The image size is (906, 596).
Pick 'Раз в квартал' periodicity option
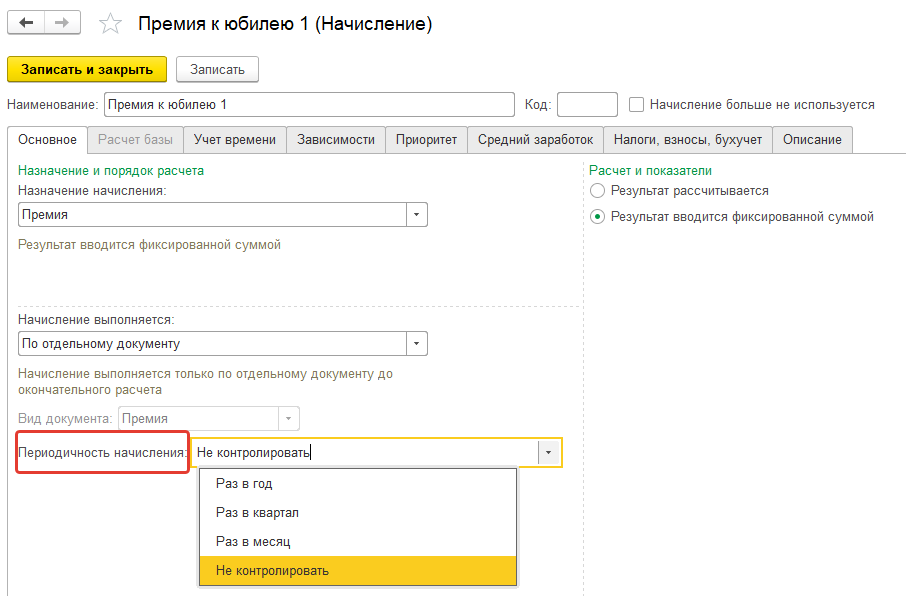pos(257,512)
